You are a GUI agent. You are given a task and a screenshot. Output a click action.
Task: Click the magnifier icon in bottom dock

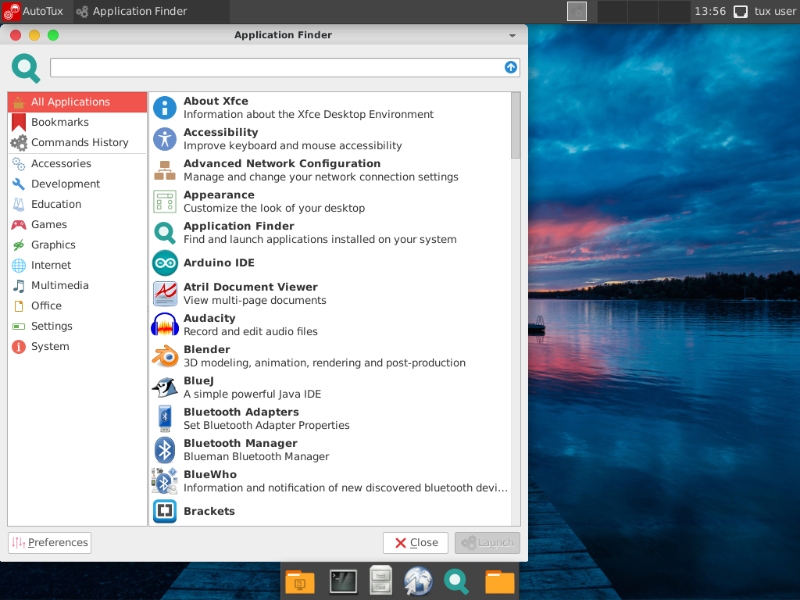coord(456,582)
